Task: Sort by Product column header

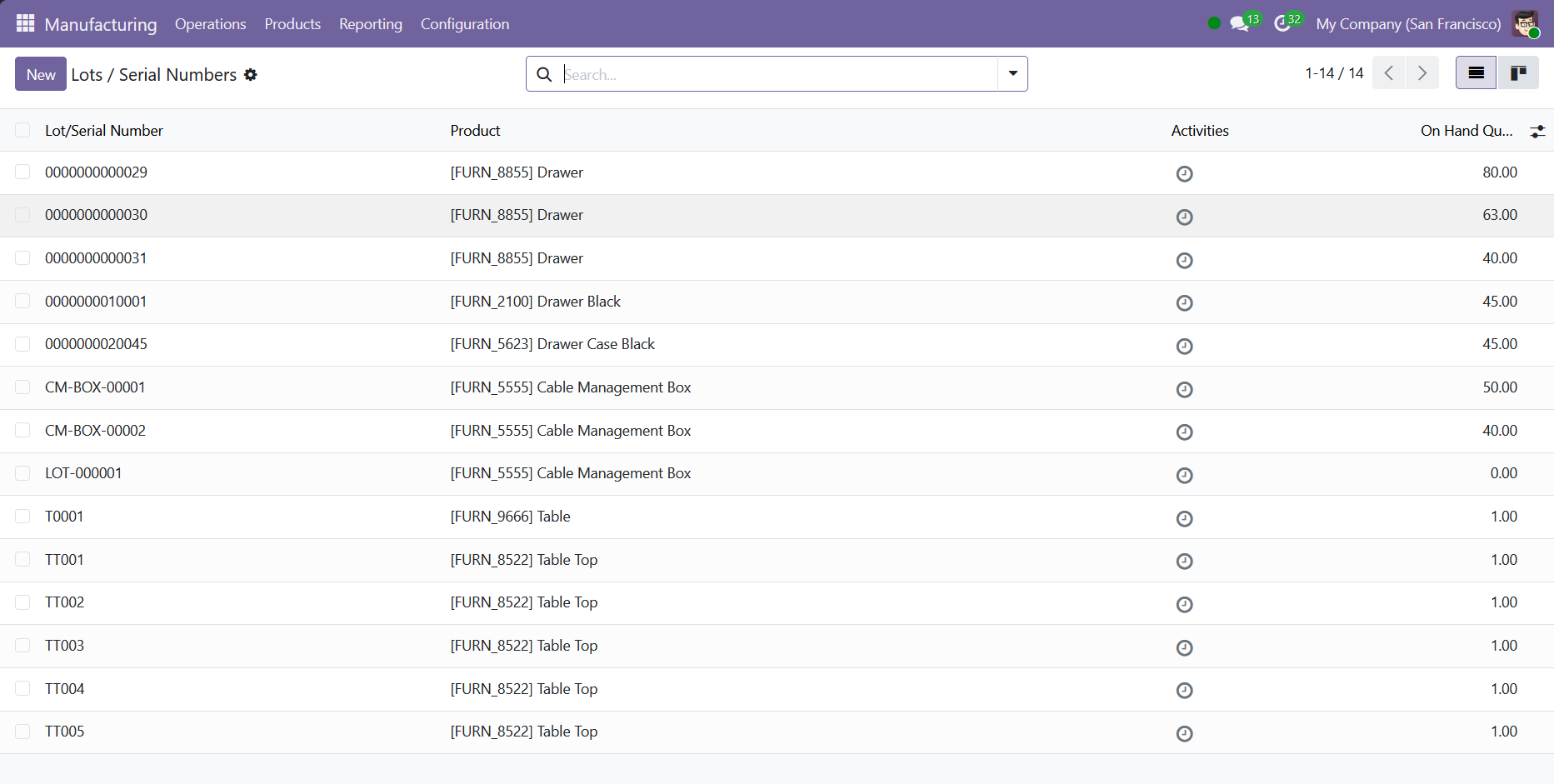Action: pos(475,131)
